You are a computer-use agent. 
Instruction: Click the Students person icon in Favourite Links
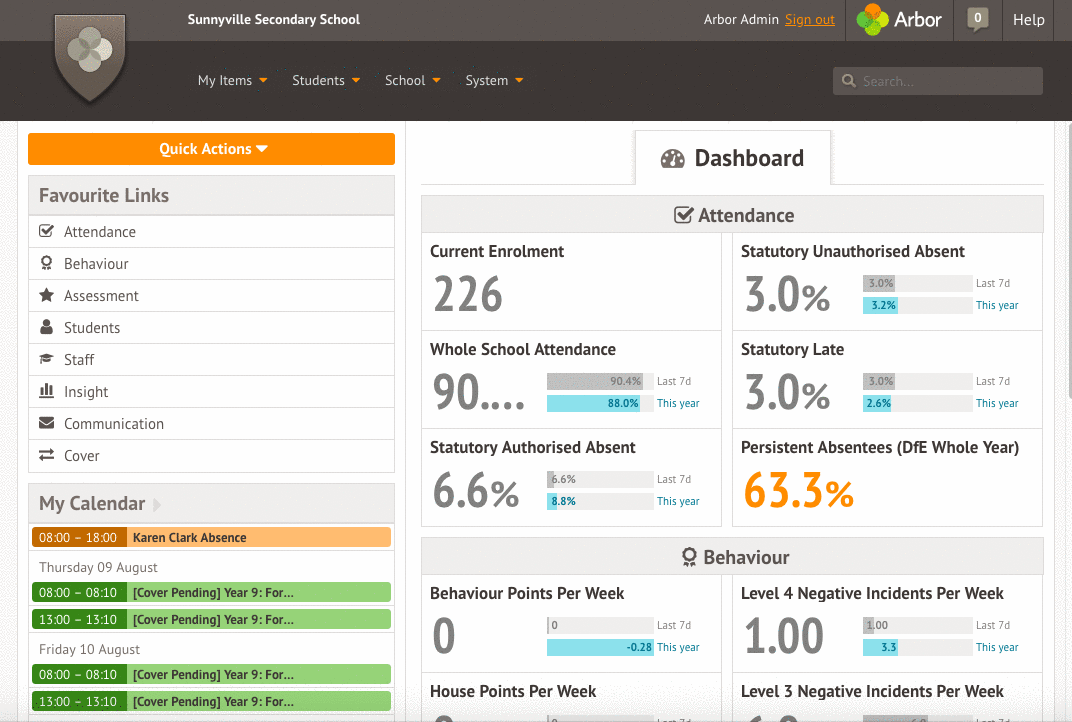(46, 327)
